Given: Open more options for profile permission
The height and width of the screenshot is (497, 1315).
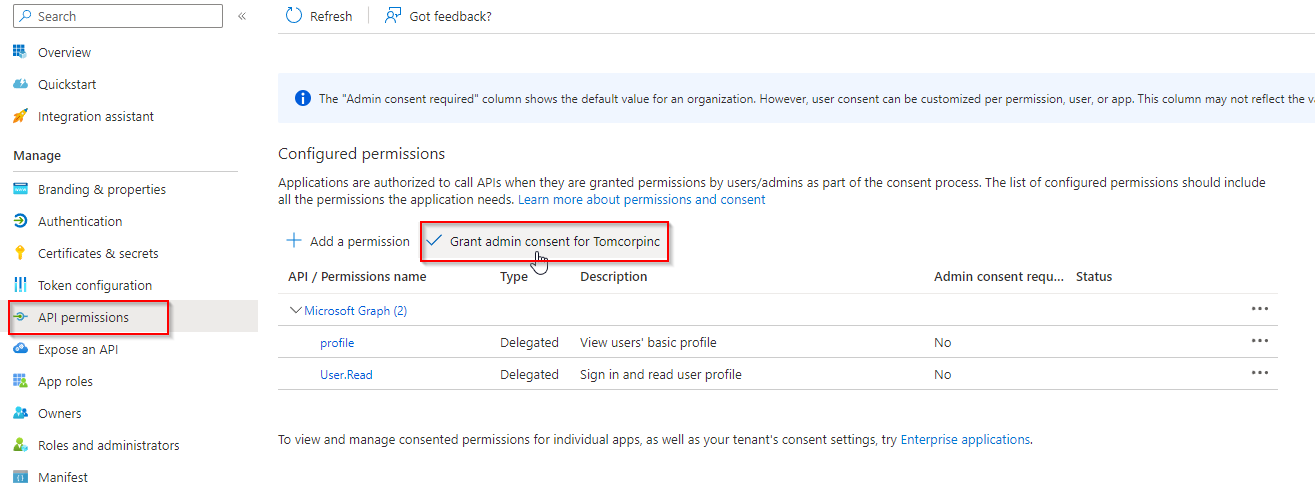Looking at the screenshot, I should pyautogui.click(x=1259, y=342).
